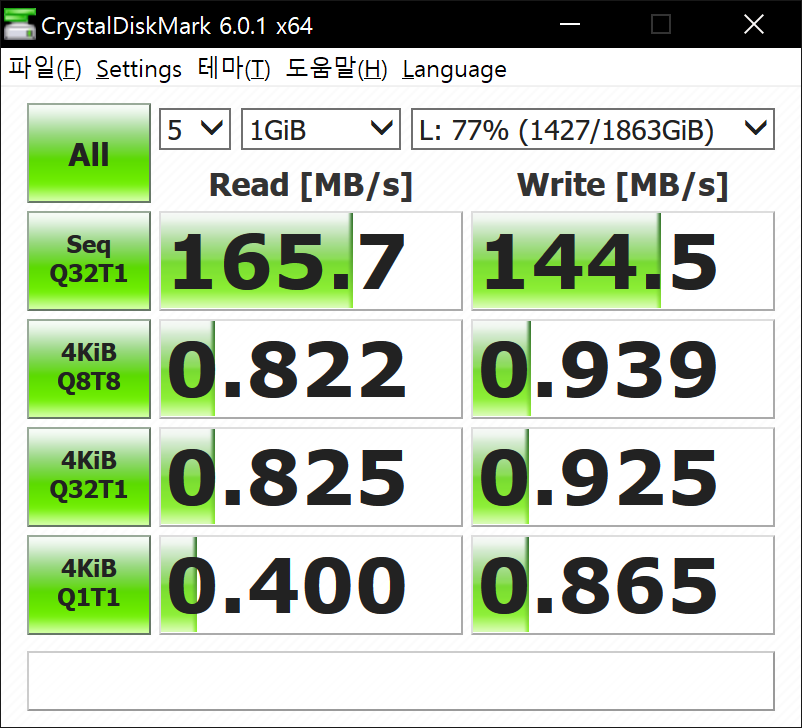
Task: Start the 4KiB Q1T1 test
Action: pos(89,585)
